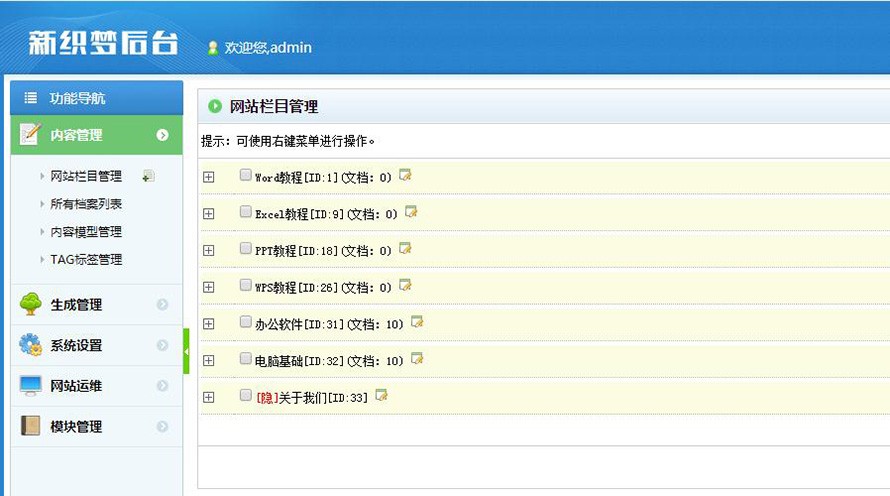Image resolution: width=890 pixels, height=496 pixels.
Task: Click the add-column icon beside 网站栏目管理
Action: click(x=148, y=176)
